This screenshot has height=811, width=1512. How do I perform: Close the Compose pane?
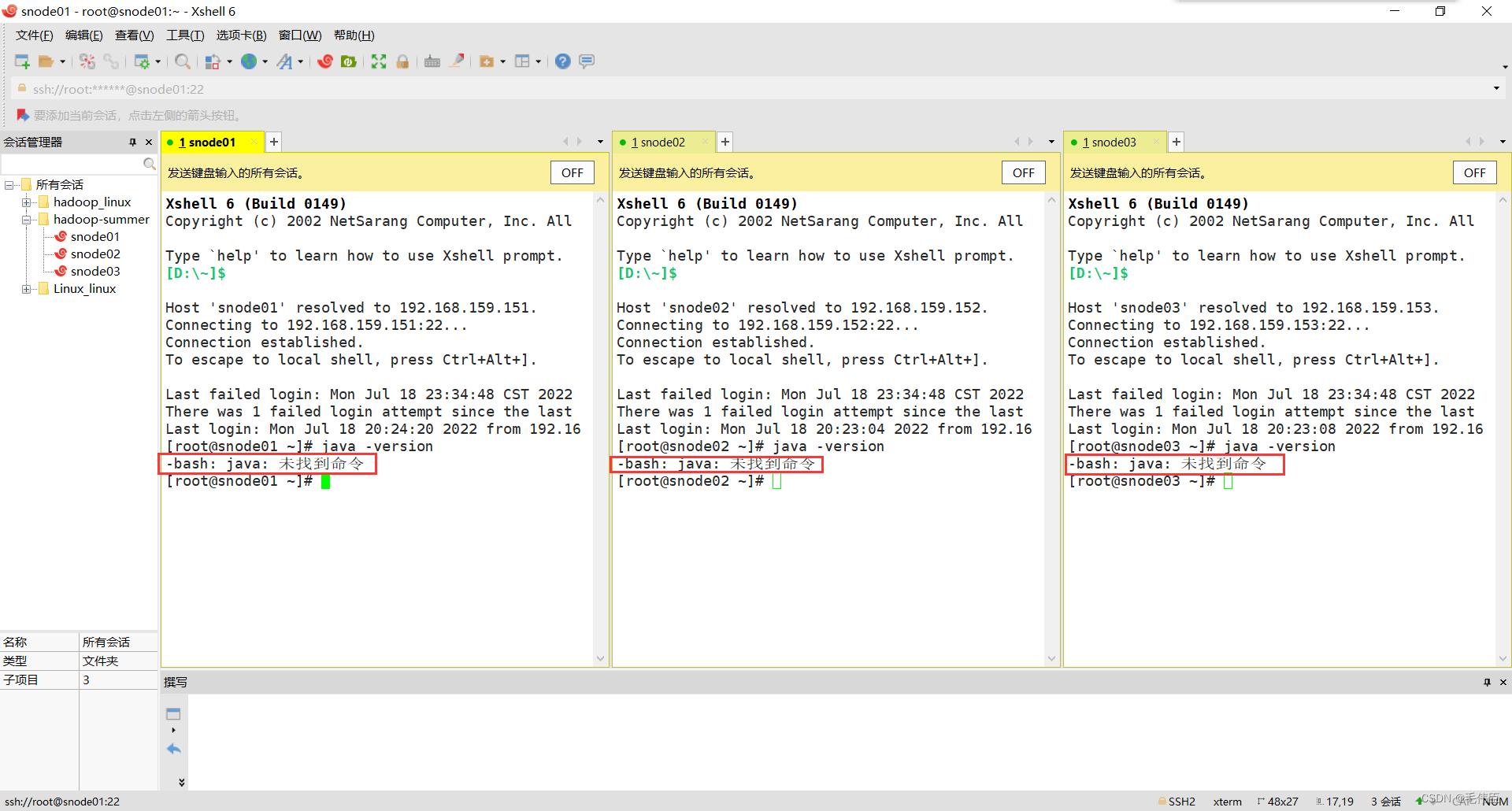click(1503, 682)
